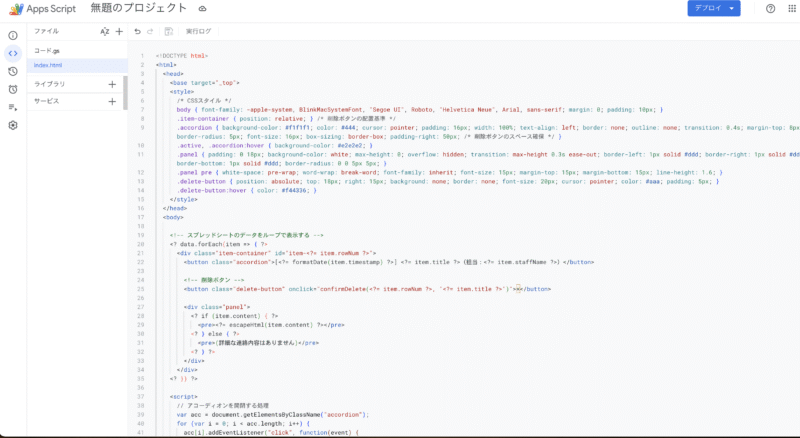Select the index.html file
The width and height of the screenshot is (800, 438).
48,65
